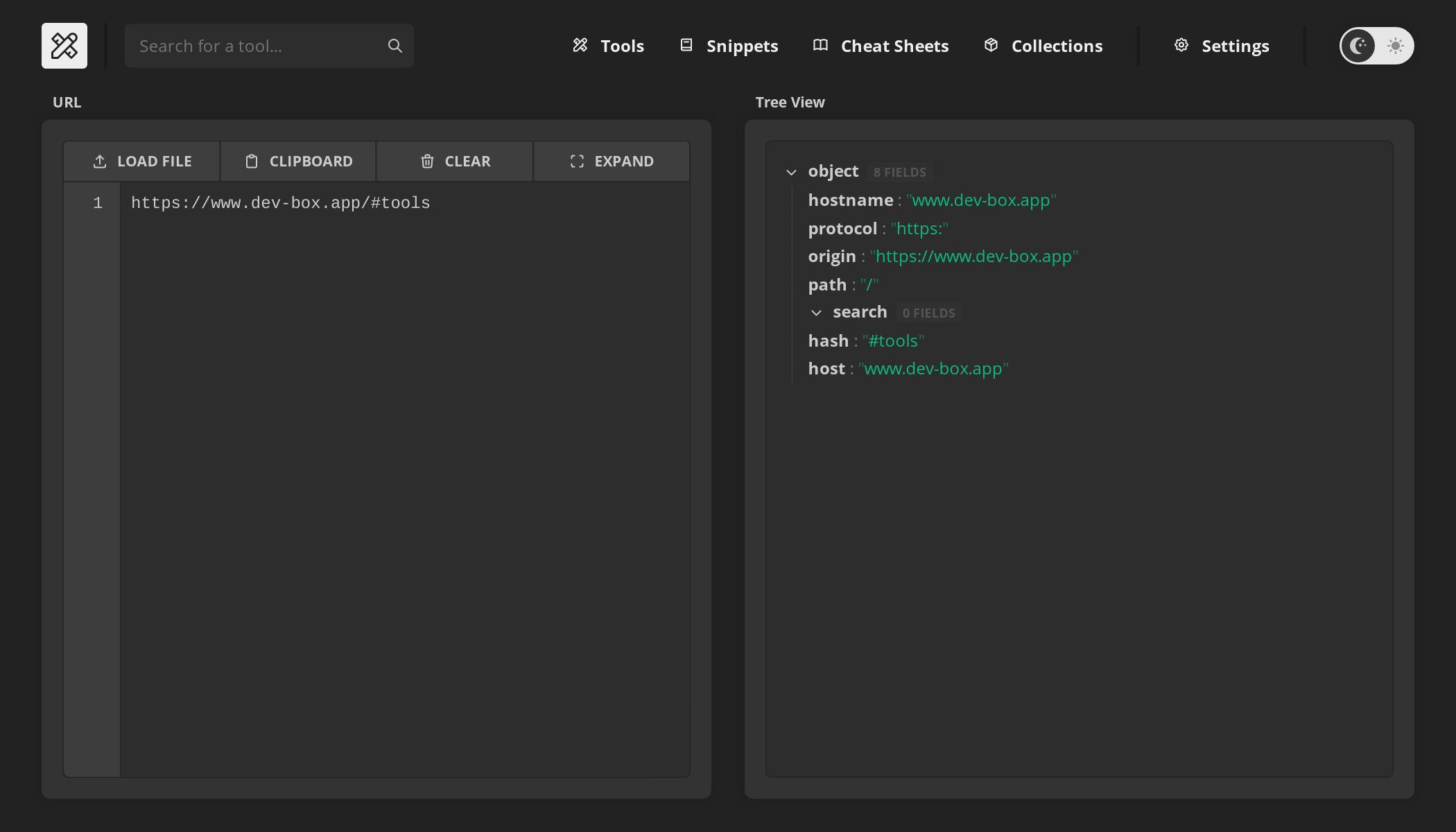Collapse the search node chevron
The height and width of the screenshot is (832, 1456).
click(816, 313)
